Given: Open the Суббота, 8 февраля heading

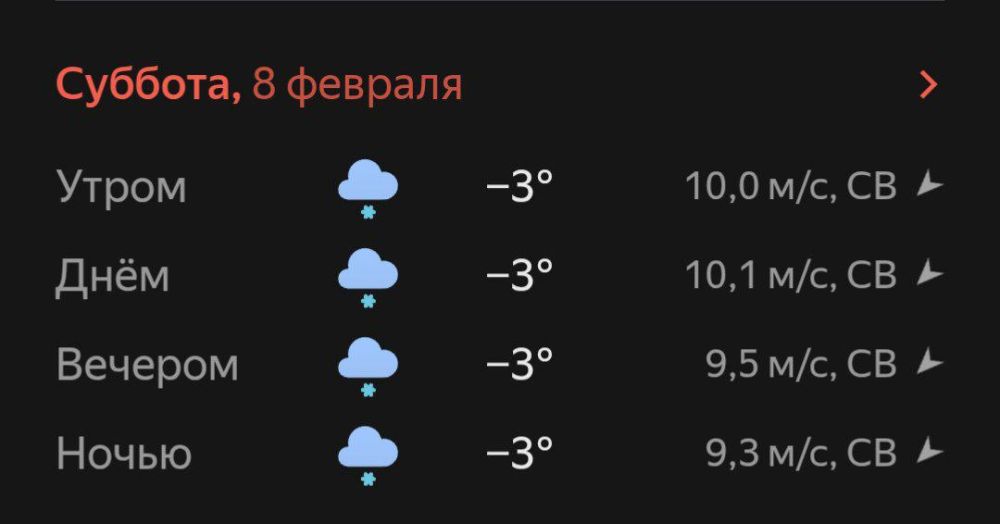Looking at the screenshot, I should click(x=259, y=86).
